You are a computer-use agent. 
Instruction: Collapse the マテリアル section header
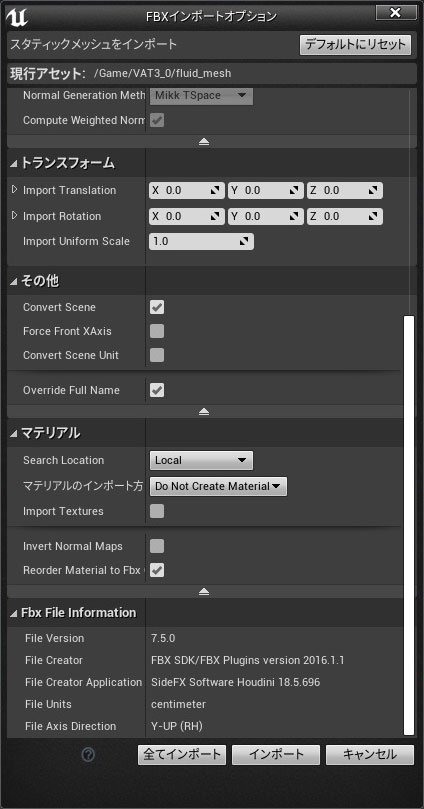point(45,433)
